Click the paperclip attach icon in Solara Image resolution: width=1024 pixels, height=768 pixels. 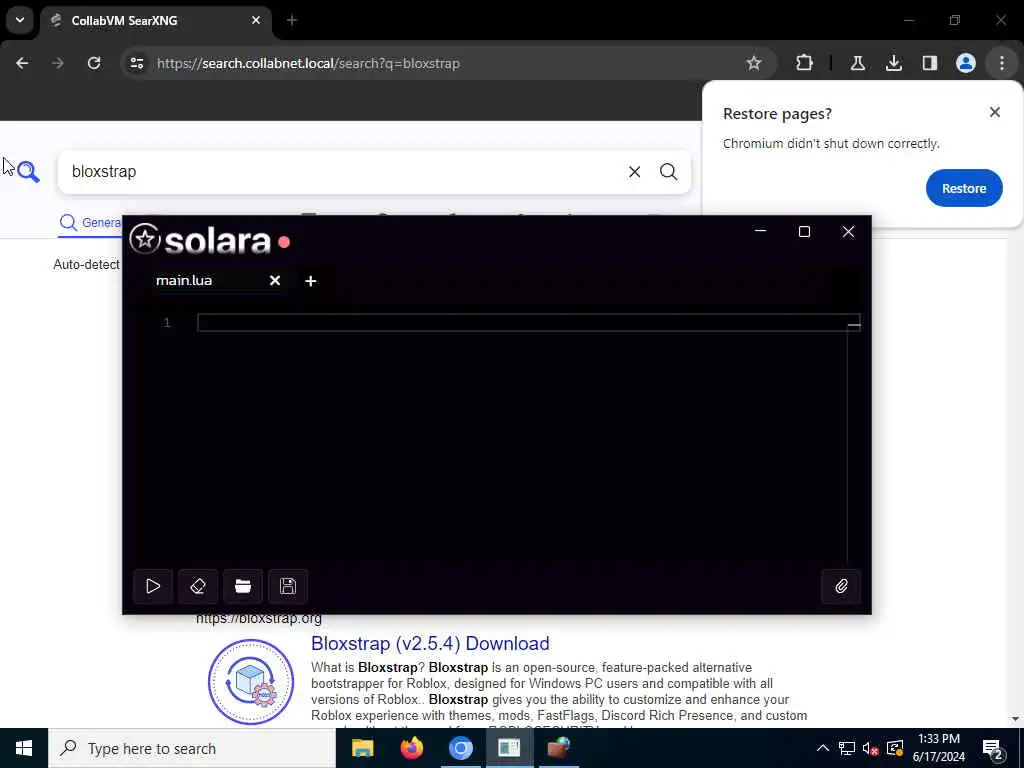pos(841,586)
